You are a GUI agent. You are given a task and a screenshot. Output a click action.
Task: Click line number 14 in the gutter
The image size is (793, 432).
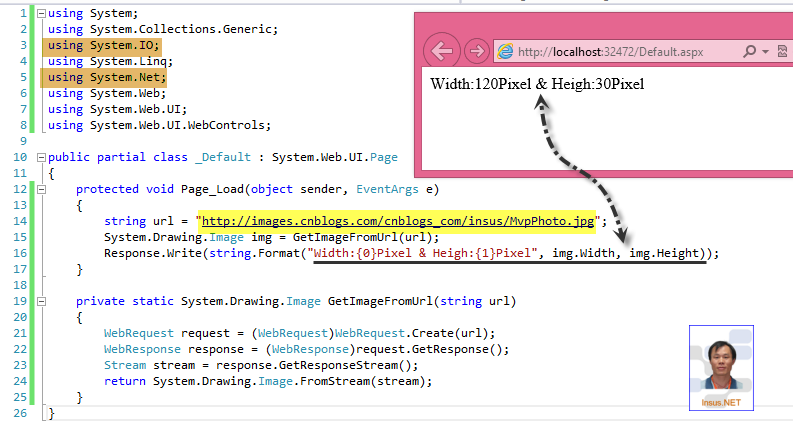20,221
